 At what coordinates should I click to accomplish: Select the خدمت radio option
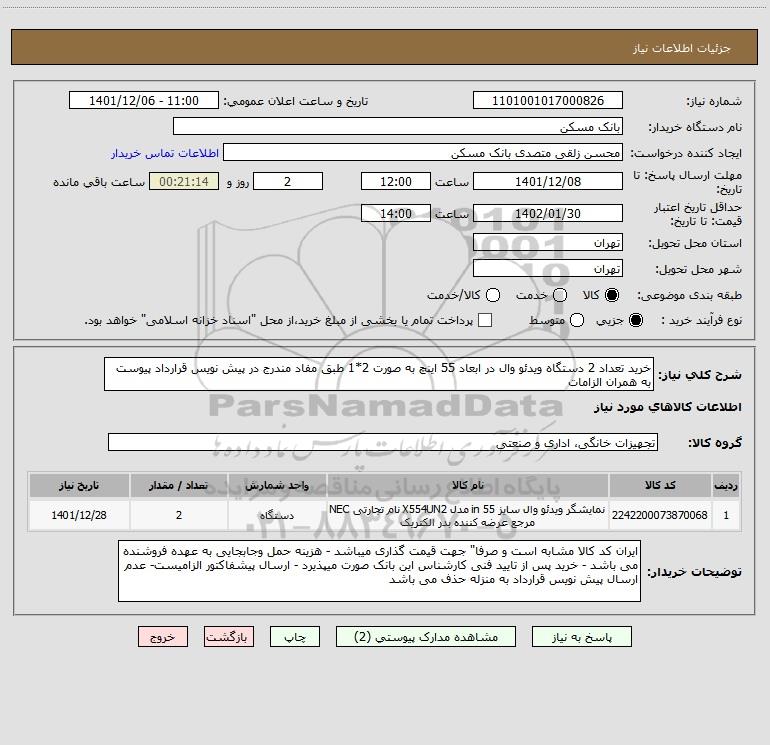pos(559,296)
